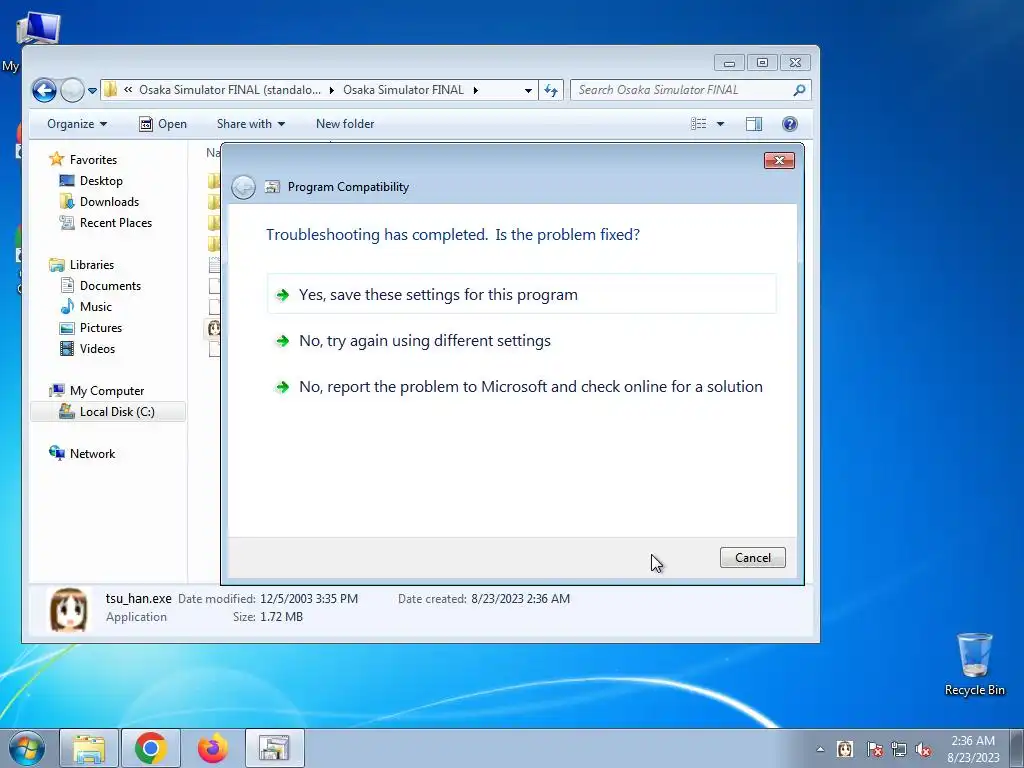Change your view icon in toolbar

click(x=698, y=124)
